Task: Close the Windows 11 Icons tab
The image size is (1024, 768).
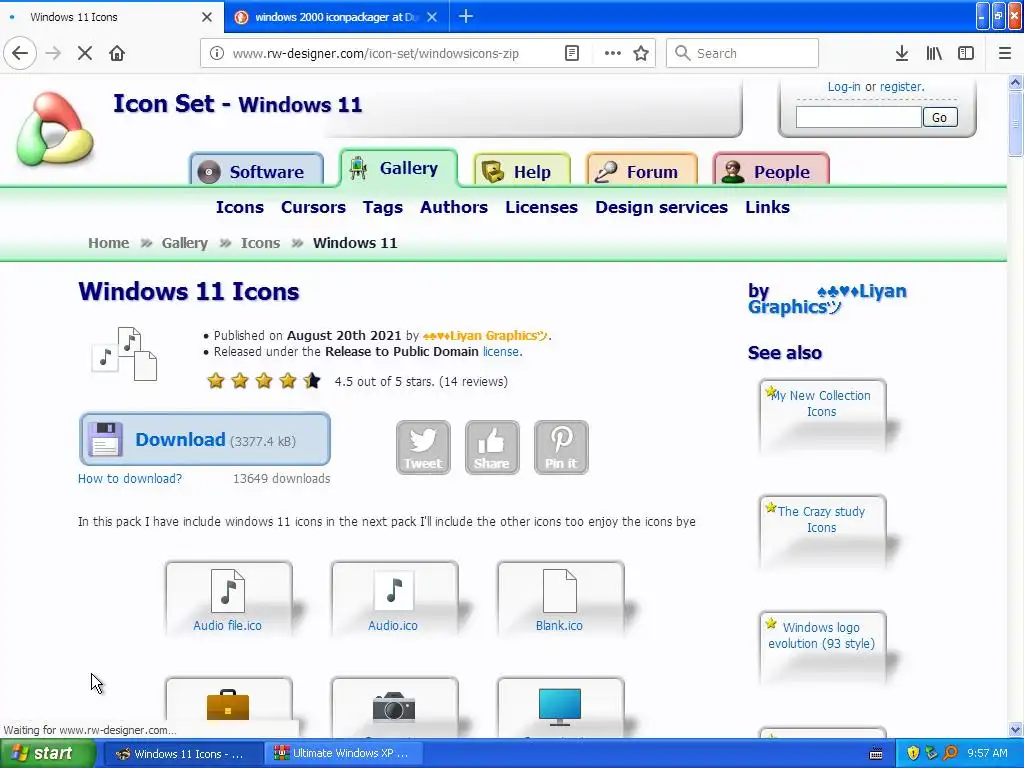Action: [x=207, y=17]
